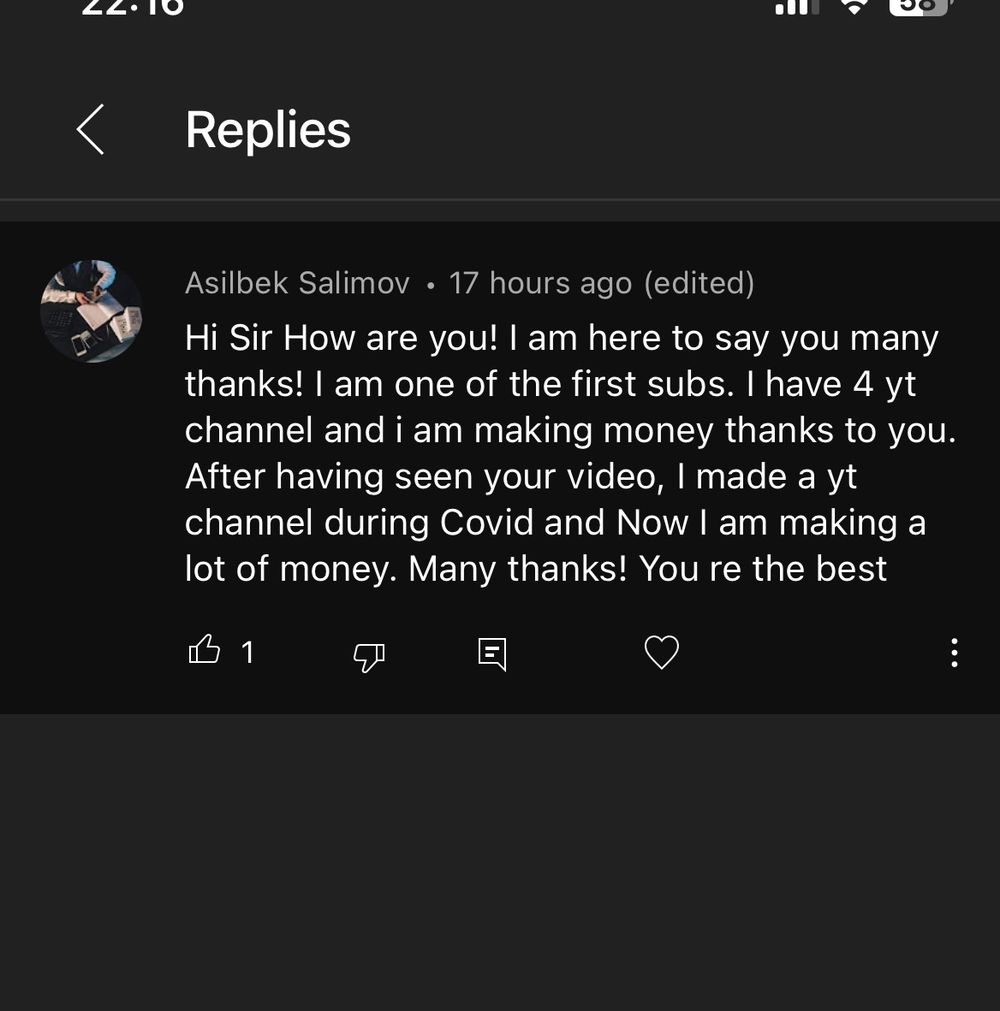Click the comment's opening line "Hi Sir How are you!"
This screenshot has width=1000, height=1011.
(341, 339)
